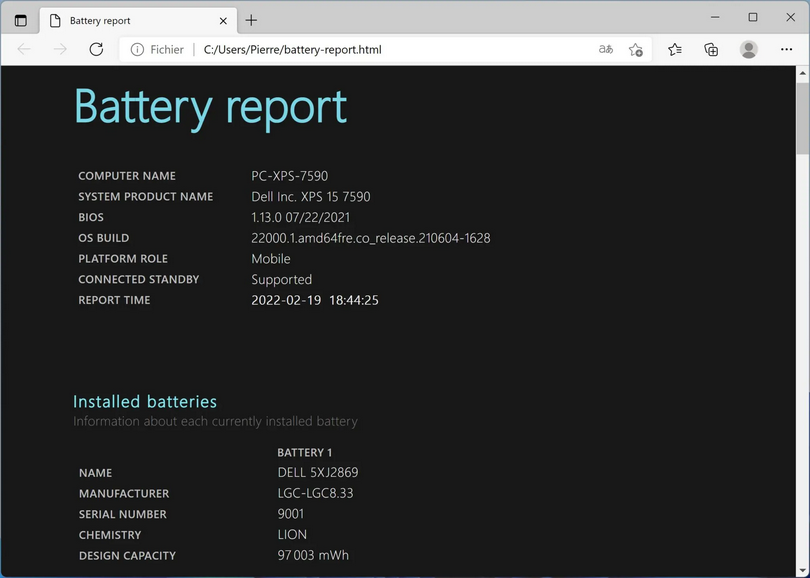Viewport: 810px width, 578px height.
Task: Click the NAME label in batteries table
Action: pyautogui.click(x=96, y=473)
